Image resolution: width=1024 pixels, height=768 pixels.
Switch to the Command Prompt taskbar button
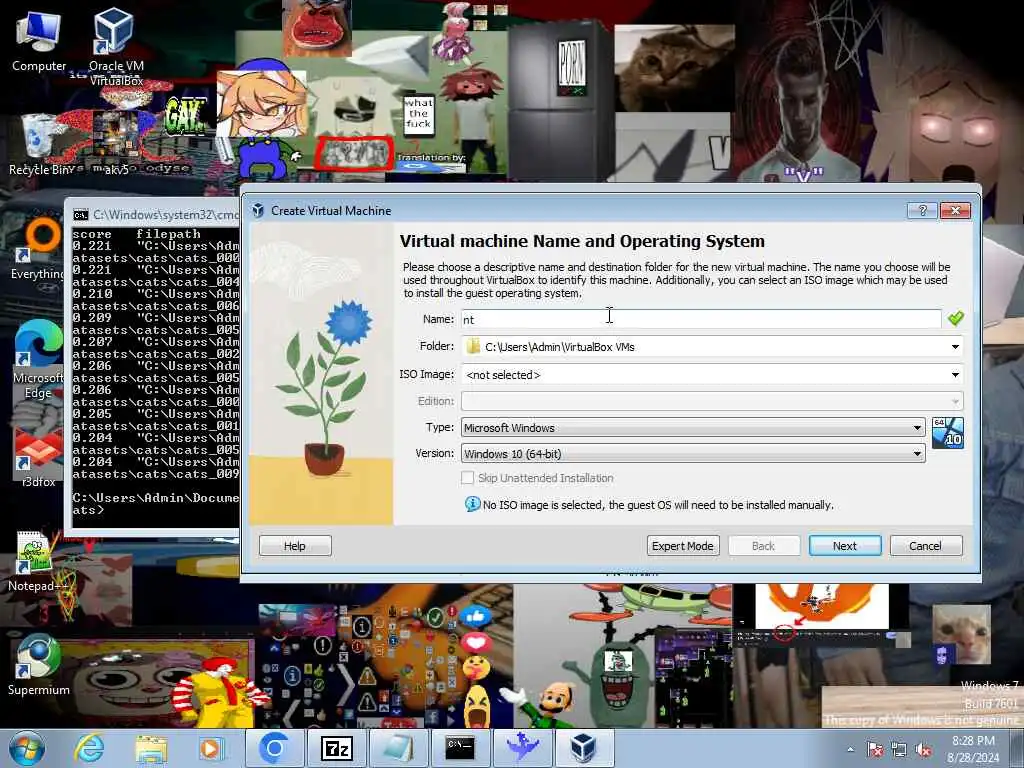click(460, 748)
